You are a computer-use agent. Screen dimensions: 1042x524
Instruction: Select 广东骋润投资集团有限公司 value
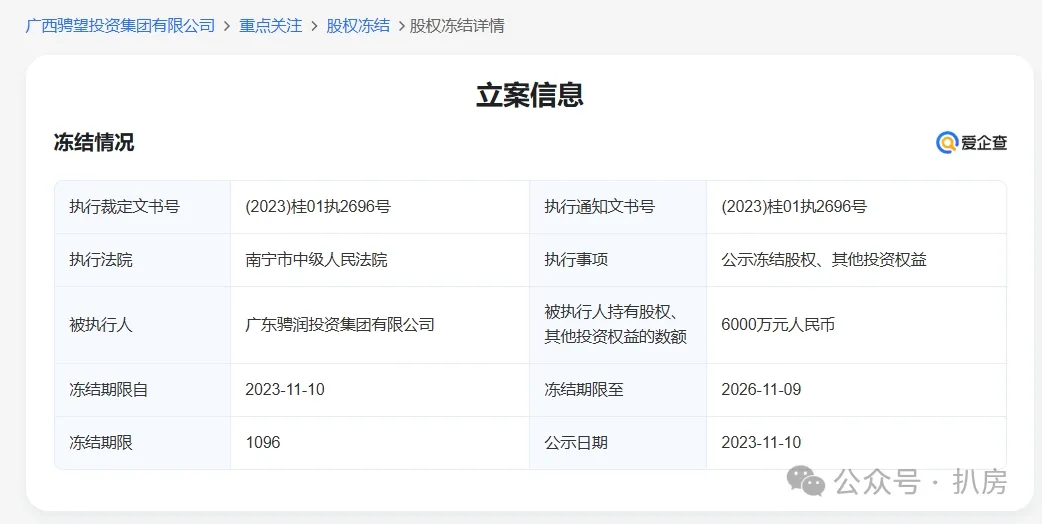point(340,325)
